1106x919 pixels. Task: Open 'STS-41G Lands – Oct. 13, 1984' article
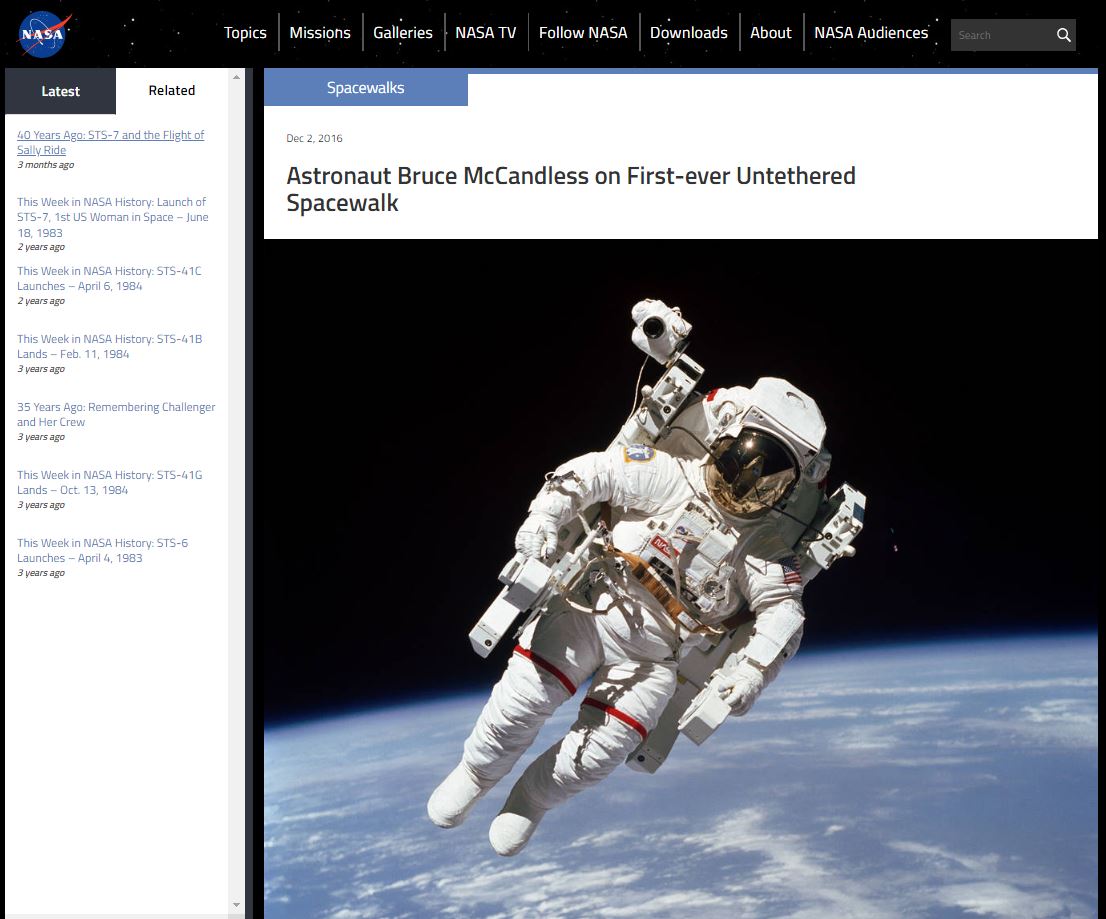pyautogui.click(x=109, y=482)
